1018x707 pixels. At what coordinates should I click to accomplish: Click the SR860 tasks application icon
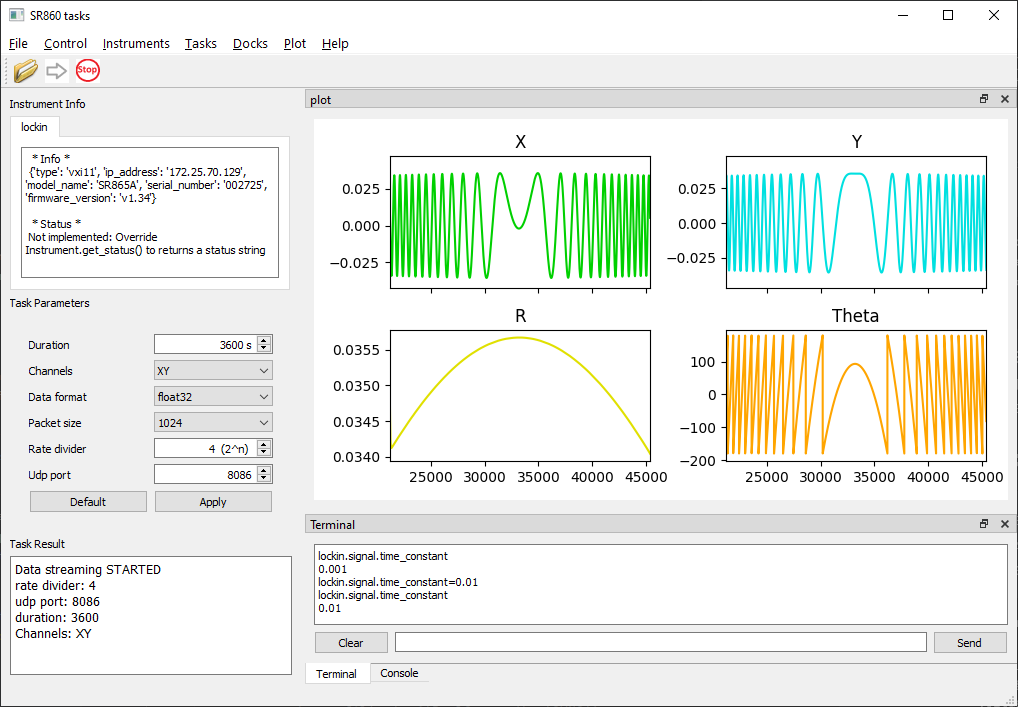coord(14,15)
